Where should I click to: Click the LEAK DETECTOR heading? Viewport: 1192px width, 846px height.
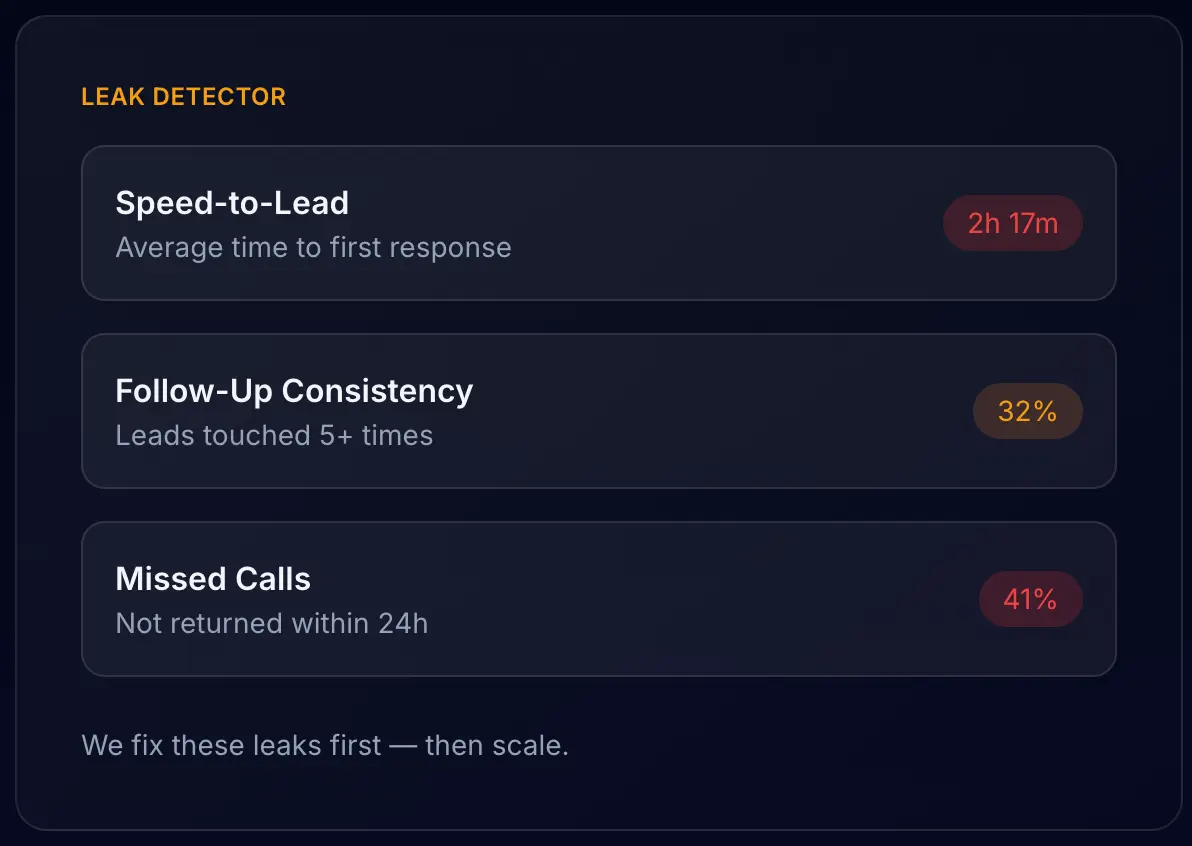183,97
